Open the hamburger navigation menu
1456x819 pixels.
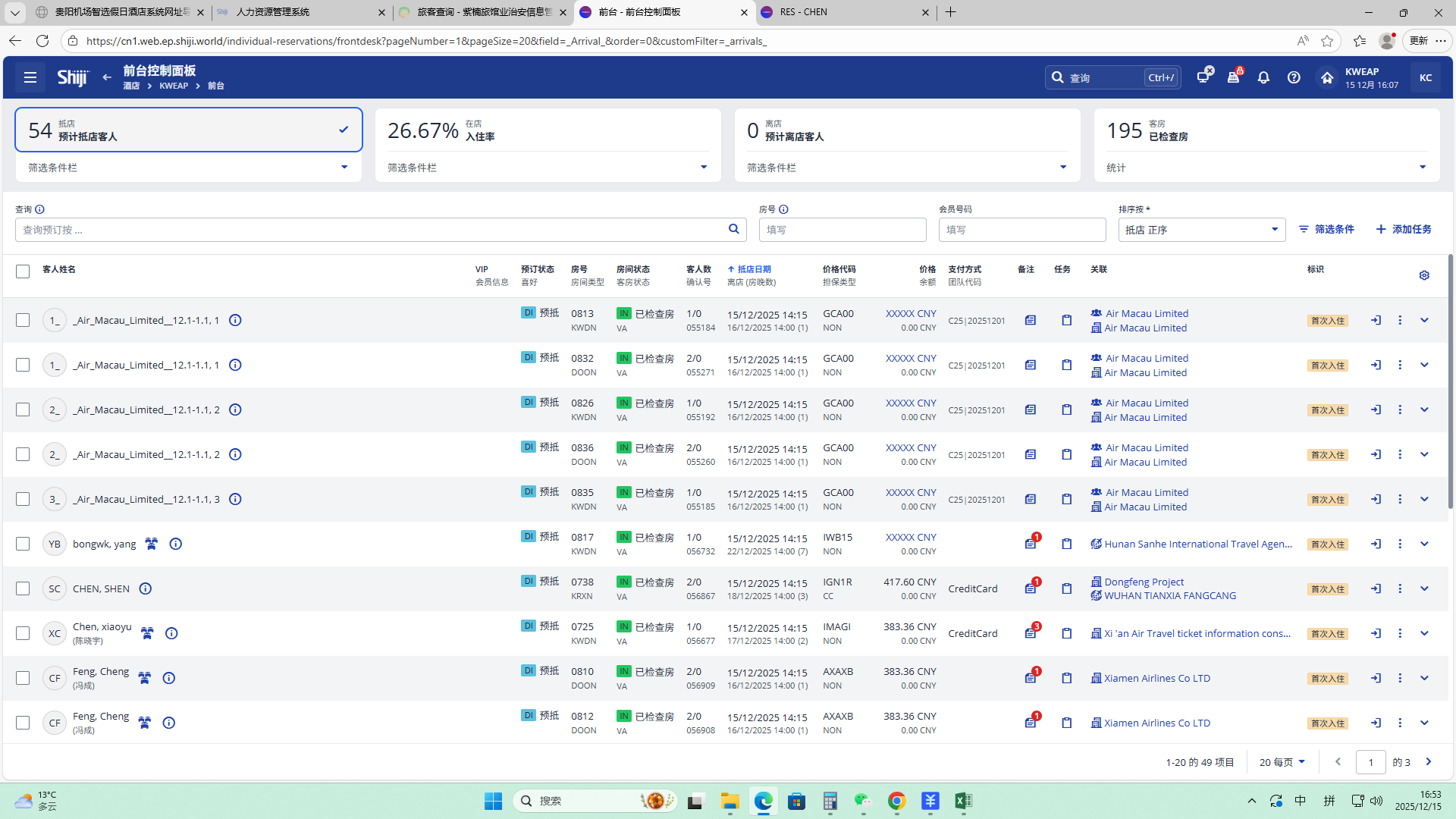tap(30, 77)
